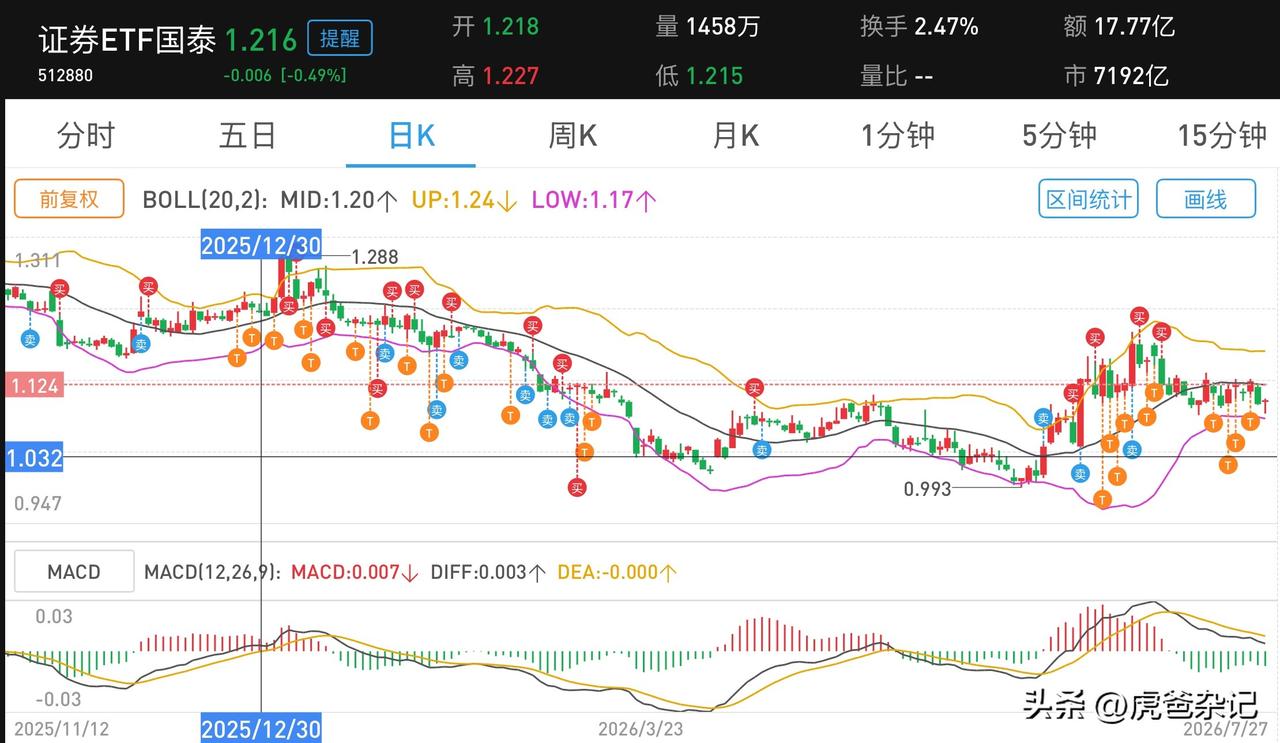Show the 15分钟 chart
Image resolution: width=1280 pixels, height=743 pixels.
pyautogui.click(x=1221, y=135)
